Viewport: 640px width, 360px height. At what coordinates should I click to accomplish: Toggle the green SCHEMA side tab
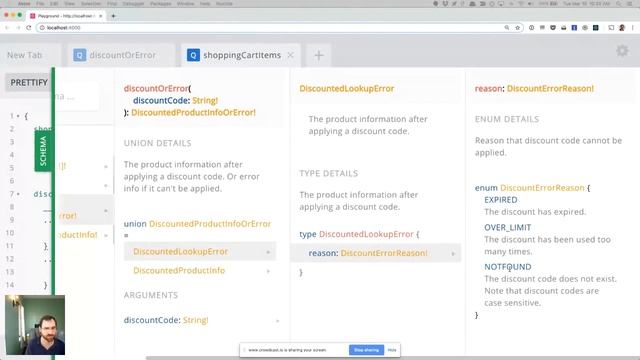43,151
